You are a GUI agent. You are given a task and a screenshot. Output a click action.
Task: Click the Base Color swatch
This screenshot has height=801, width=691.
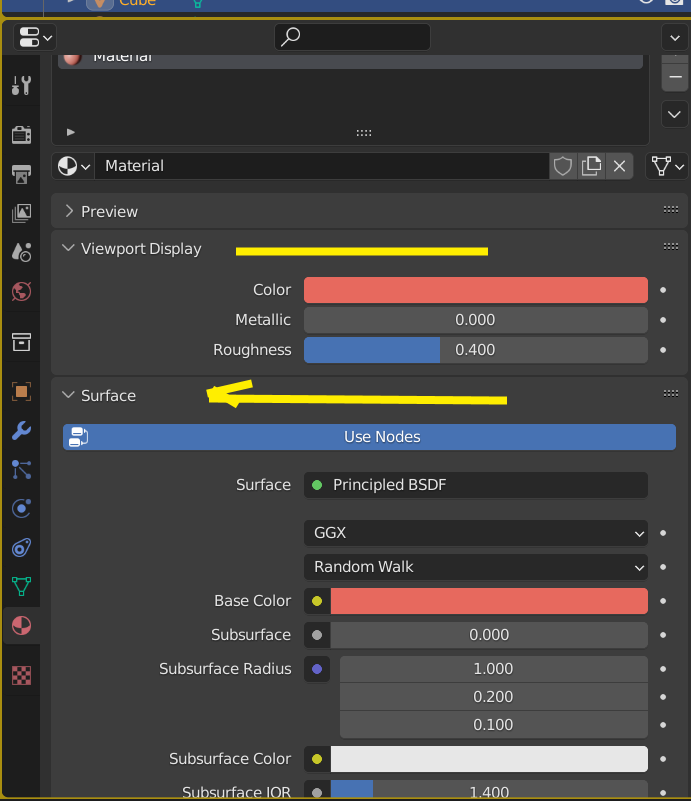(x=489, y=601)
